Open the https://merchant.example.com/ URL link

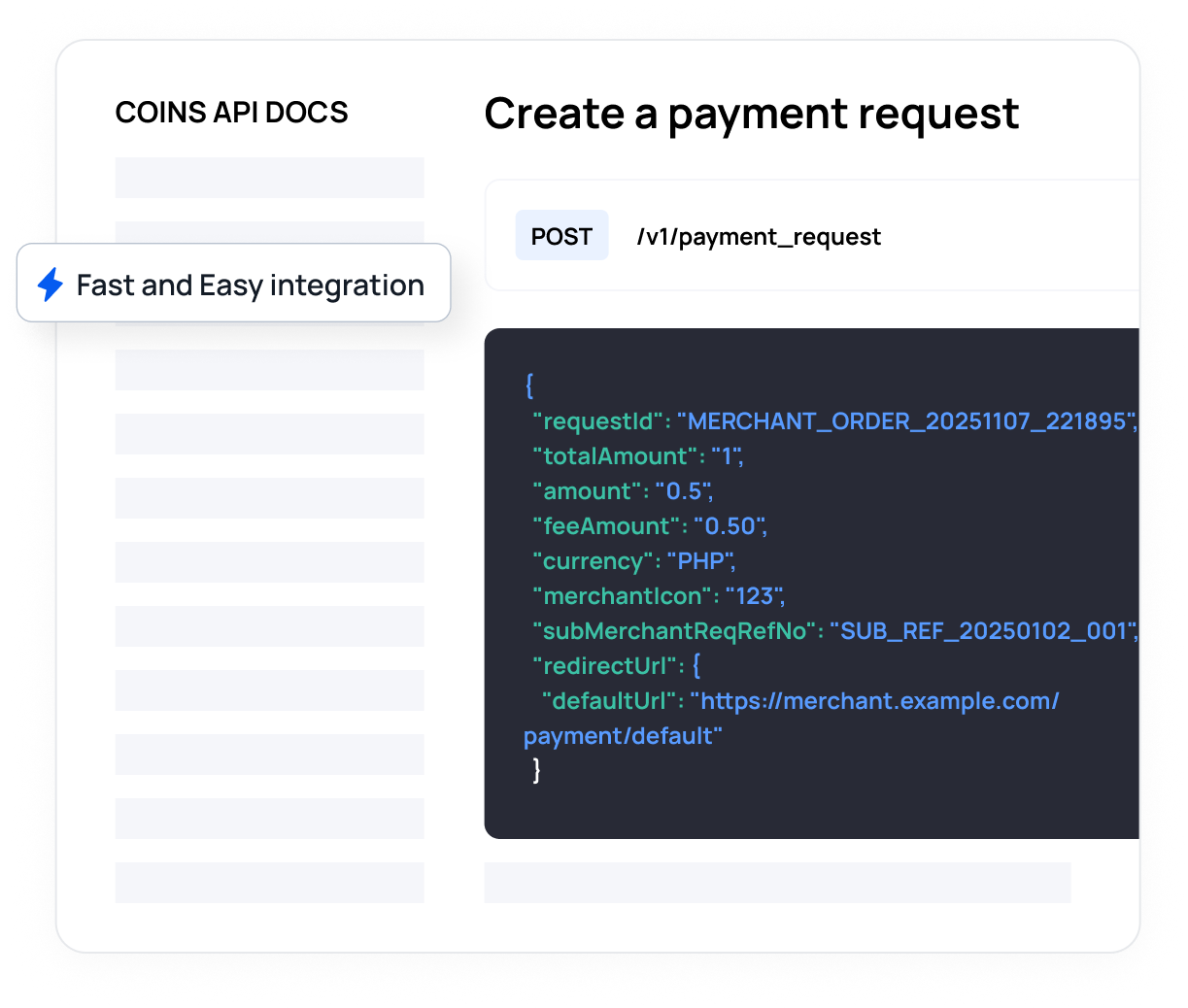pos(878,701)
